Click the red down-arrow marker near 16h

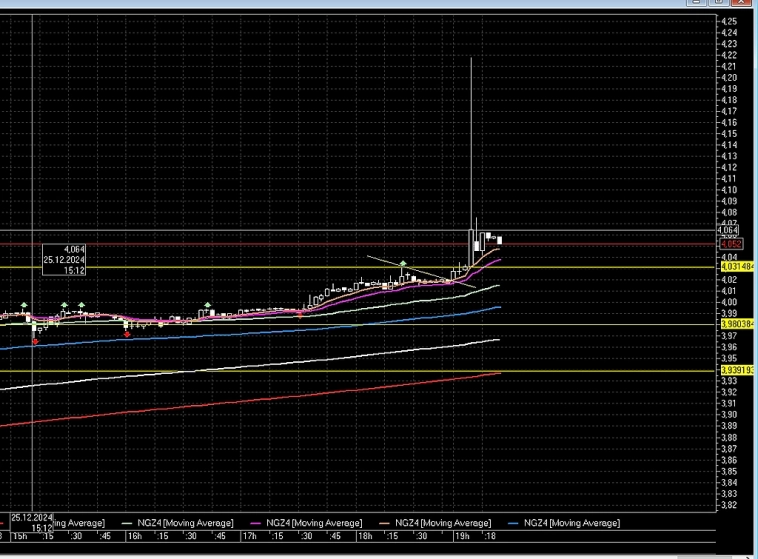(x=127, y=334)
